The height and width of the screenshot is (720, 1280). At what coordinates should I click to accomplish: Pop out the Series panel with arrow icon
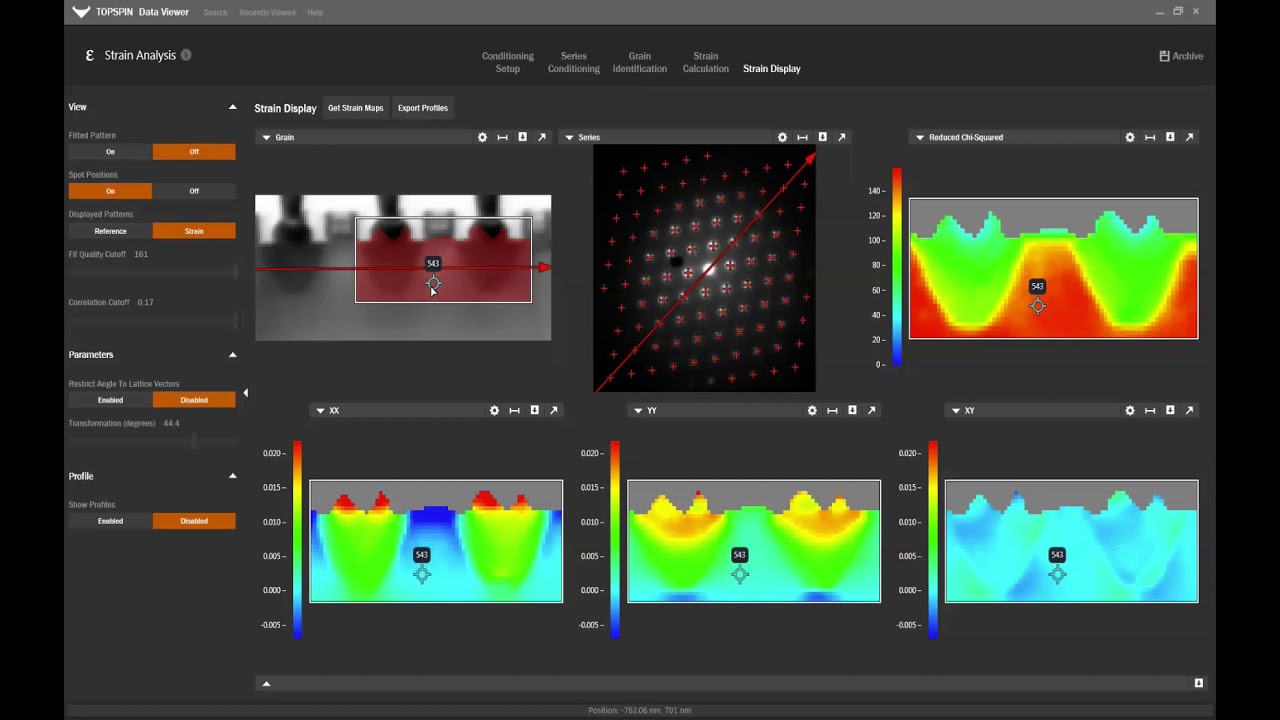click(842, 137)
